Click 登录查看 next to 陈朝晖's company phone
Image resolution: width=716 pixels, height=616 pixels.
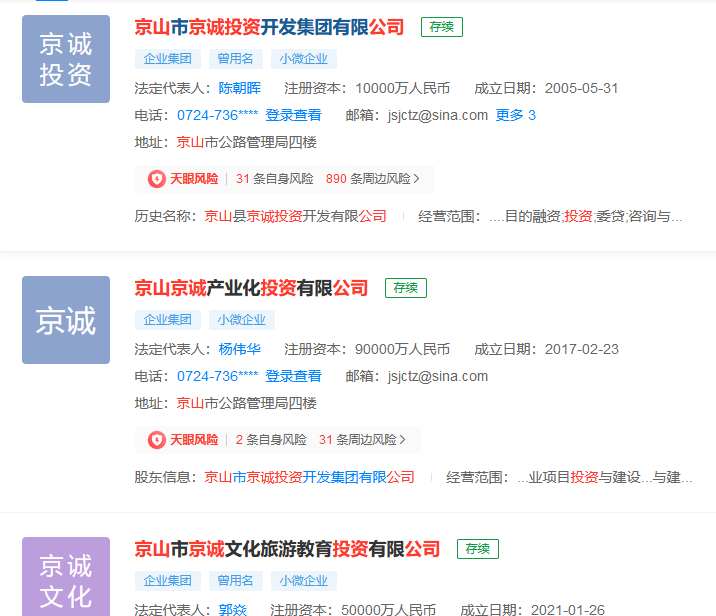tap(294, 115)
